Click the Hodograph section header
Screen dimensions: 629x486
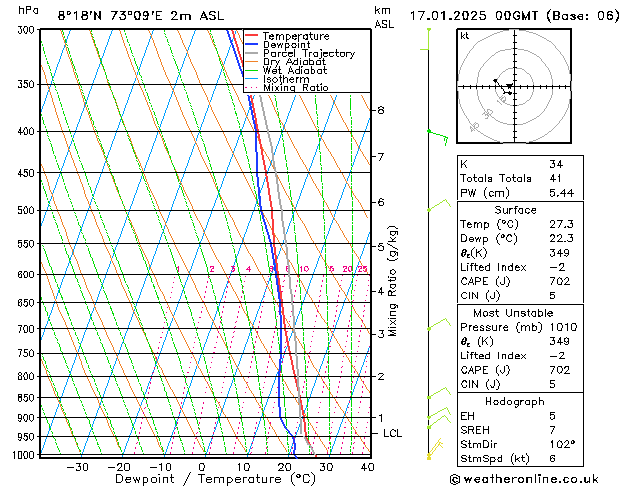[x=515, y=401]
